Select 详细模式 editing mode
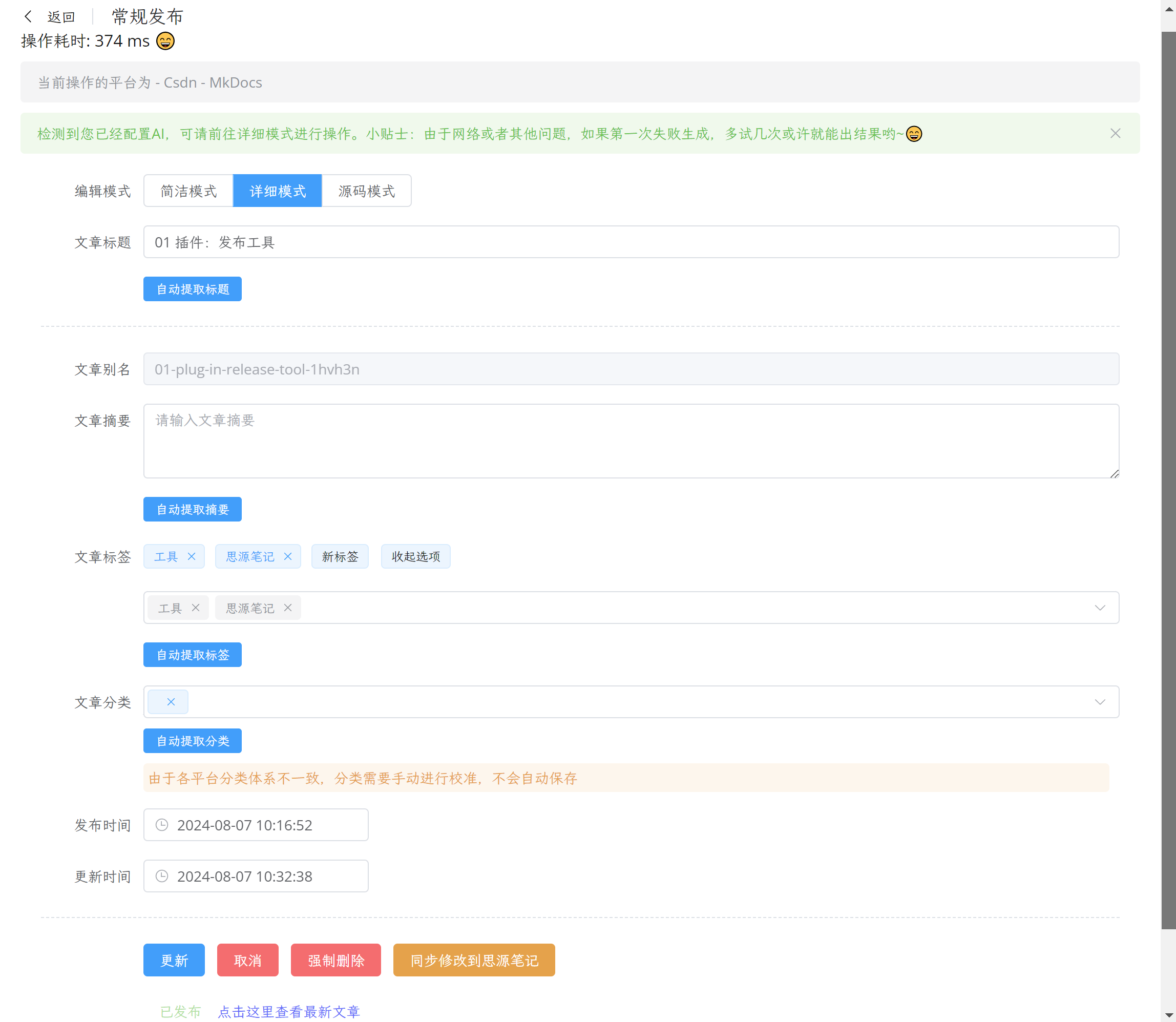The width and height of the screenshot is (1176, 1022). point(278,191)
